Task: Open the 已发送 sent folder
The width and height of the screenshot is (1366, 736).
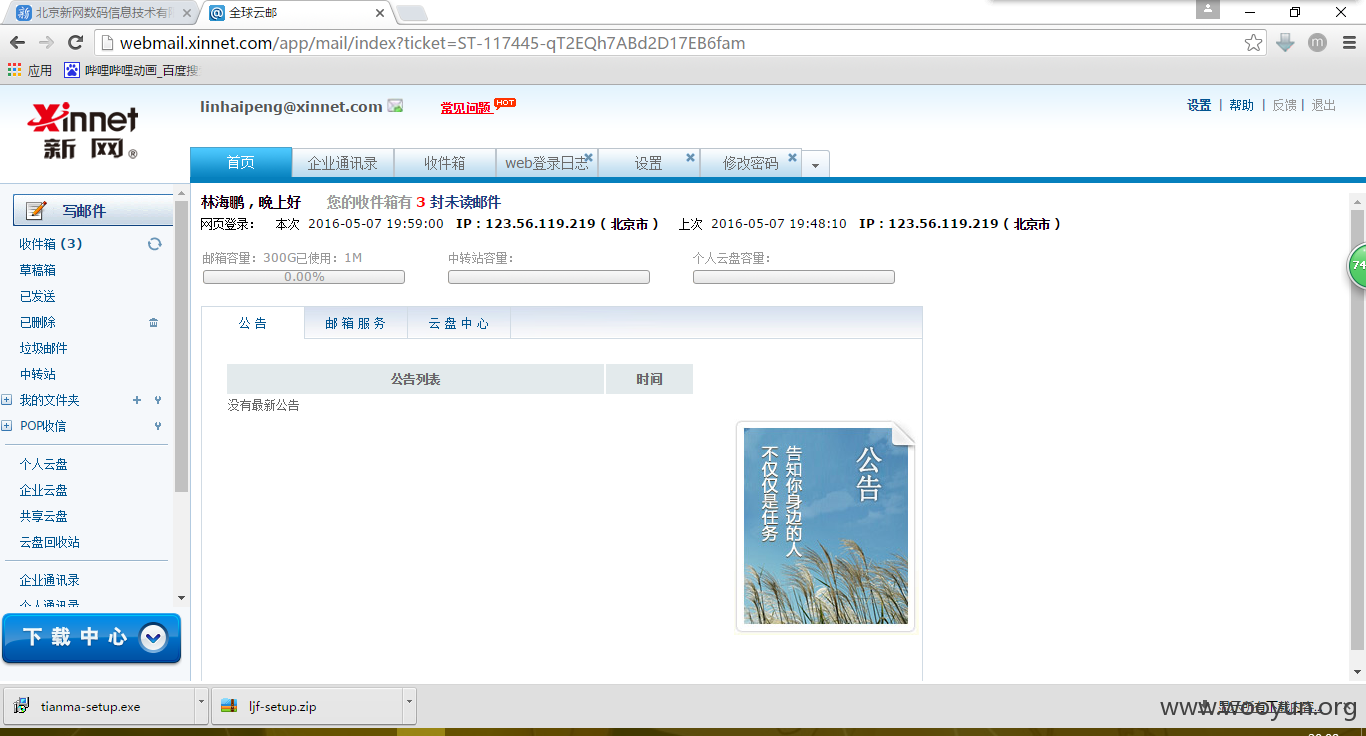Action: click(38, 296)
